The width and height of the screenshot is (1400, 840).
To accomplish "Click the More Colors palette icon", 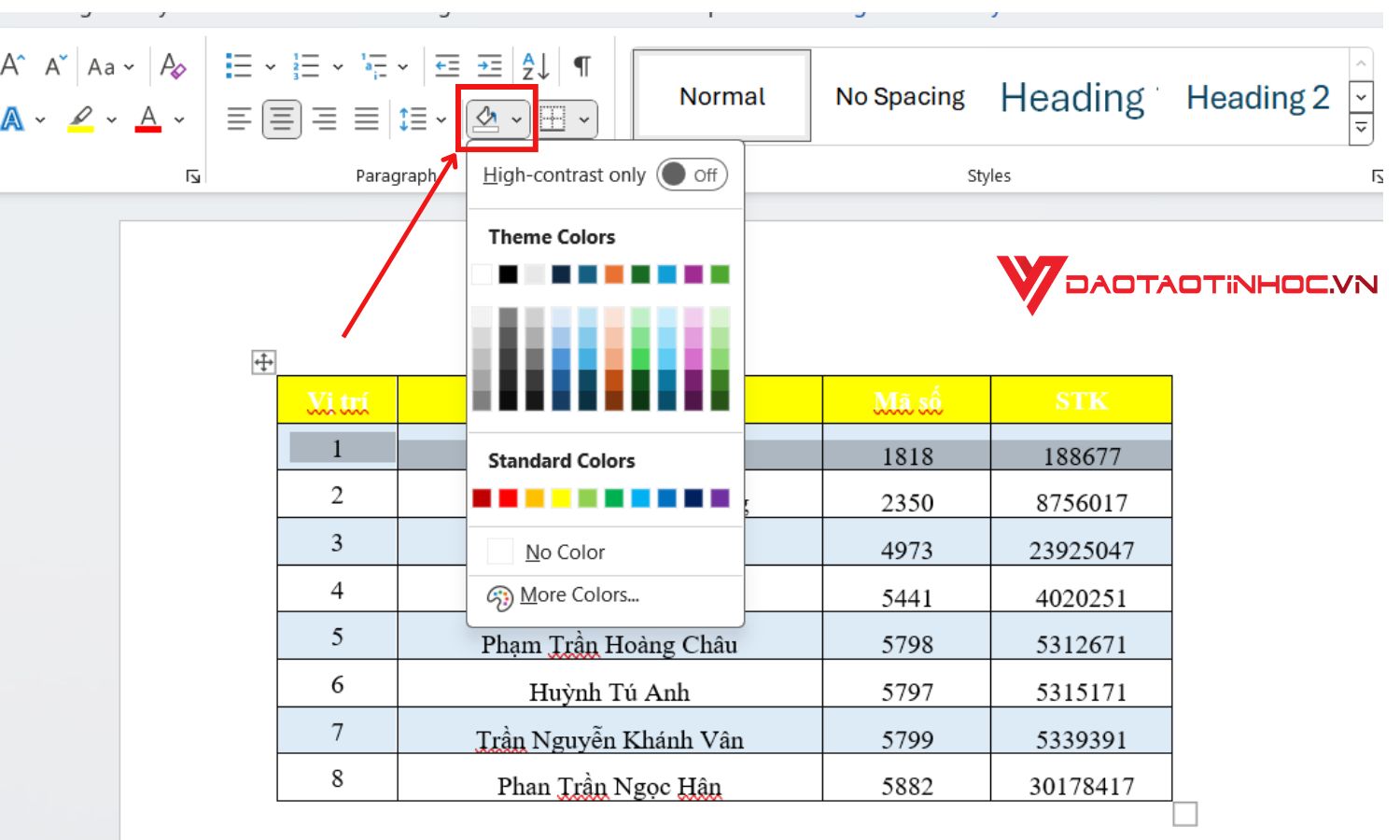I will click(500, 597).
